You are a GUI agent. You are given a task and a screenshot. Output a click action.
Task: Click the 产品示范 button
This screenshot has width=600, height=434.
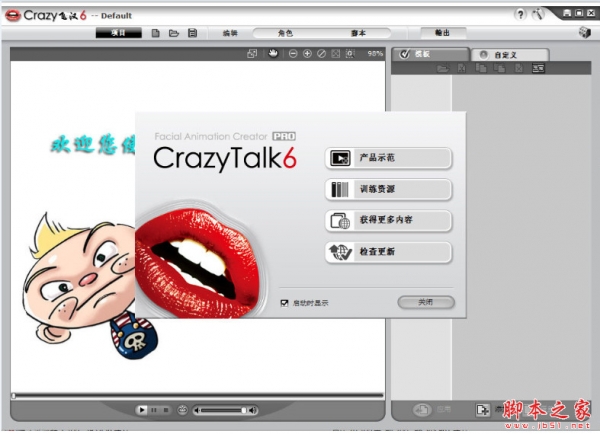pos(388,158)
